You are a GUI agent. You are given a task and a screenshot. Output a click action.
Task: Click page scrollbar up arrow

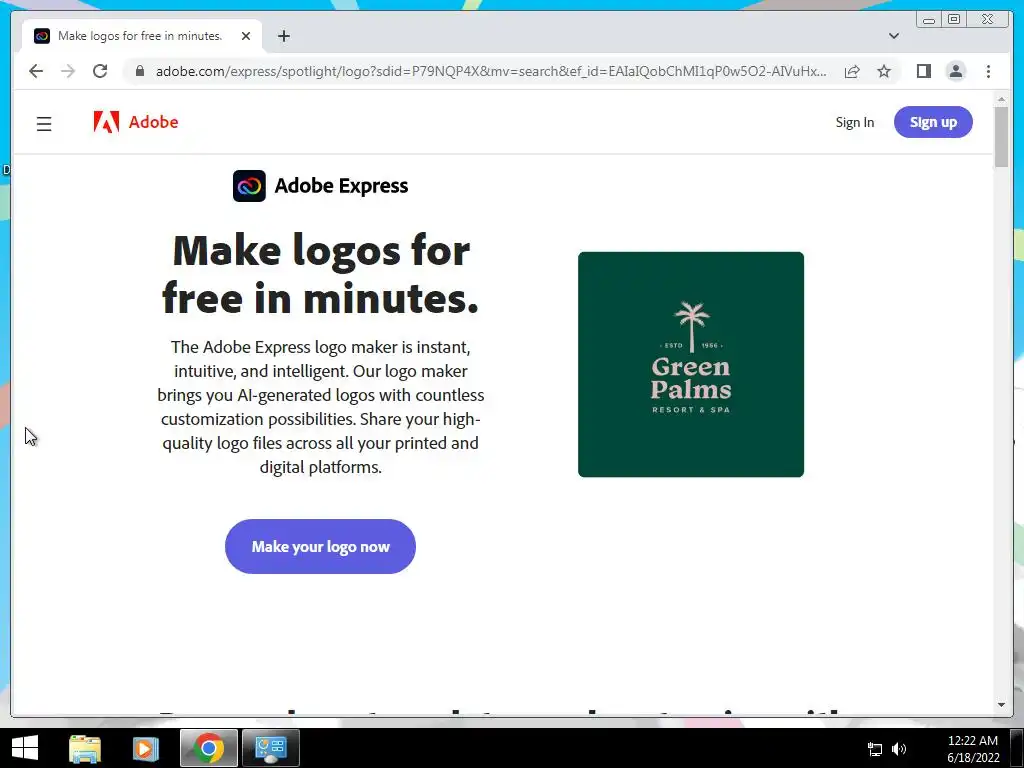pyautogui.click(x=1001, y=99)
